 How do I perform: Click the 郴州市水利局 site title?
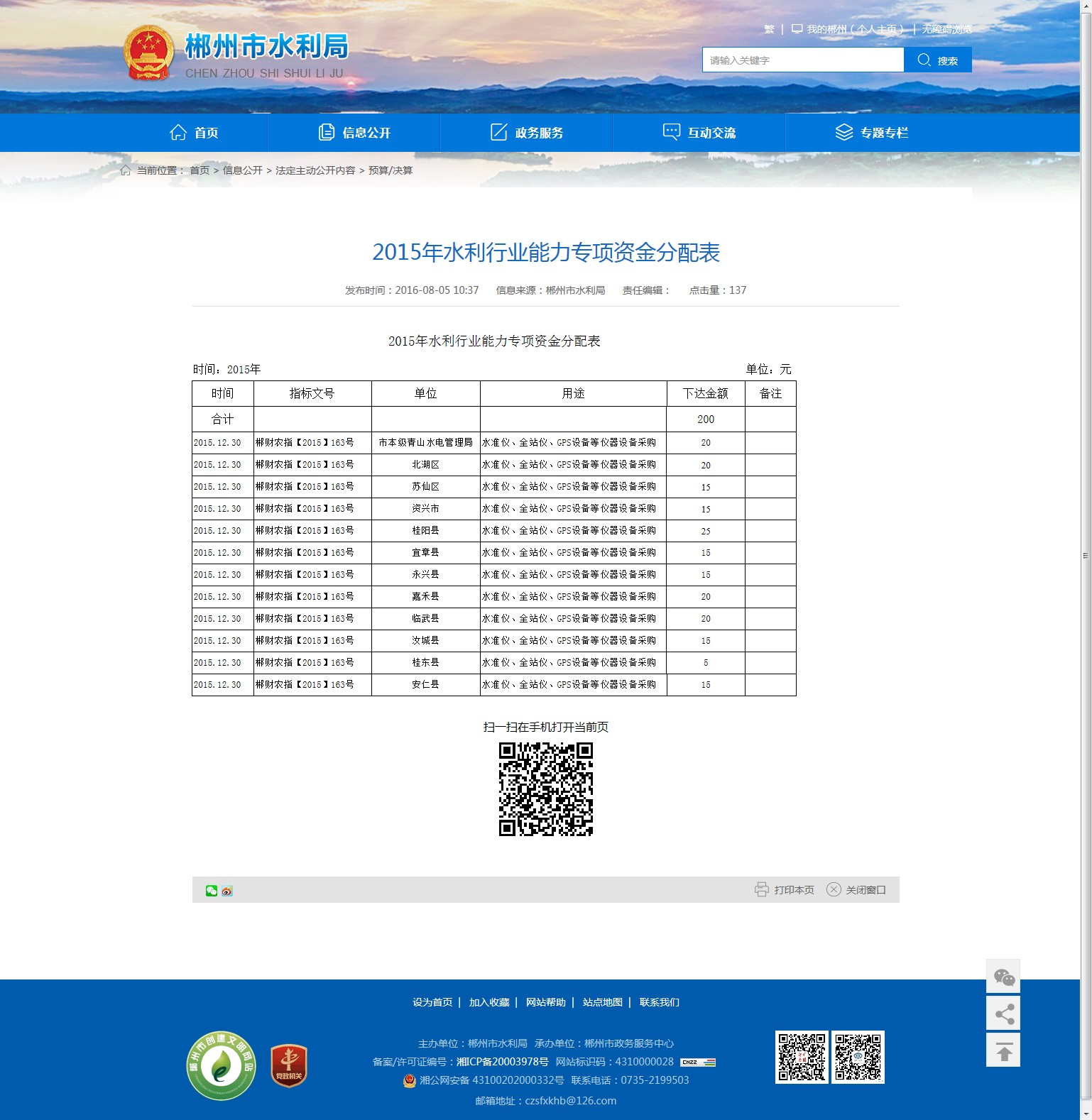[x=266, y=46]
